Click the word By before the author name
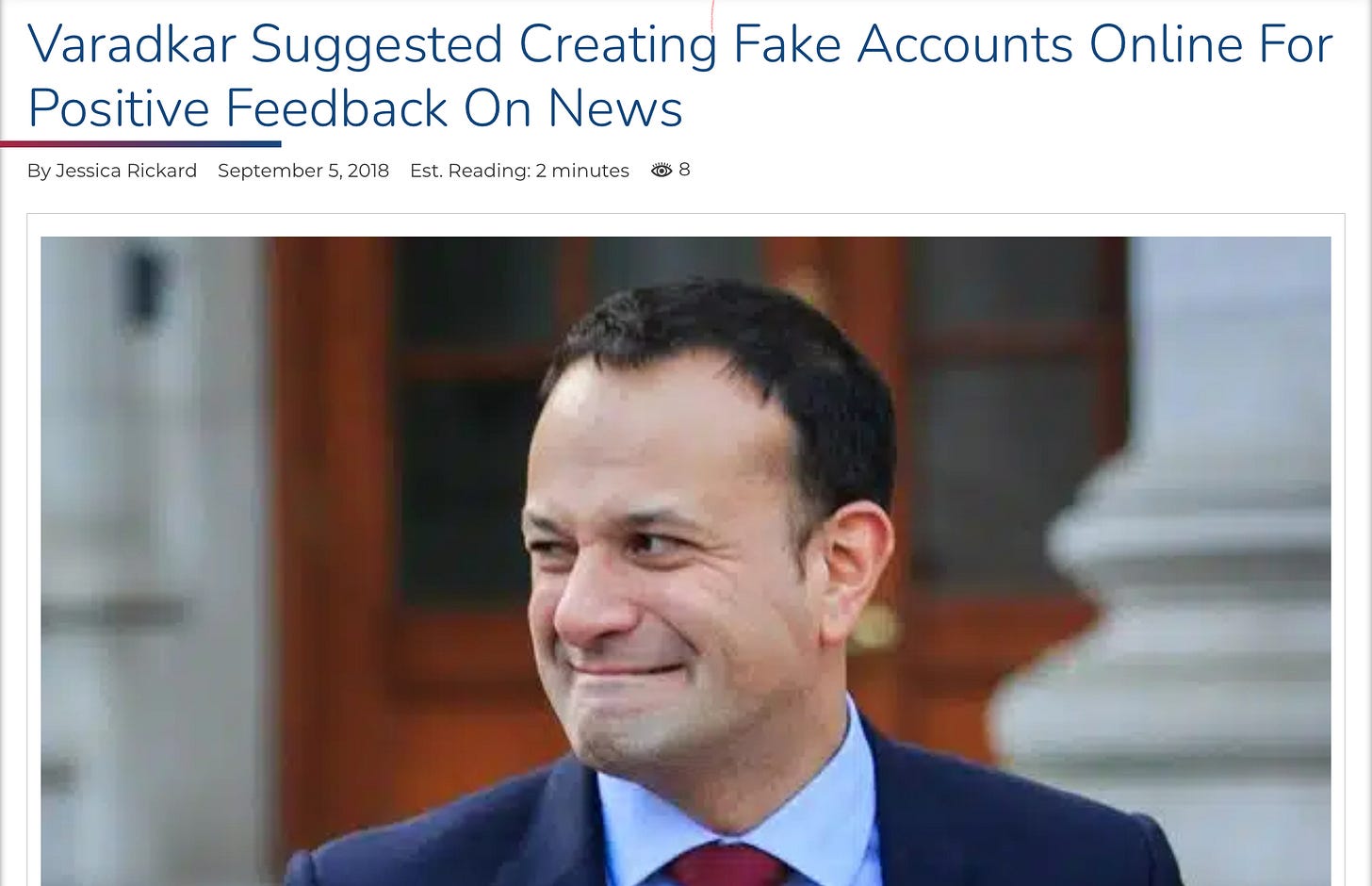Image resolution: width=1372 pixels, height=886 pixels. (39, 171)
